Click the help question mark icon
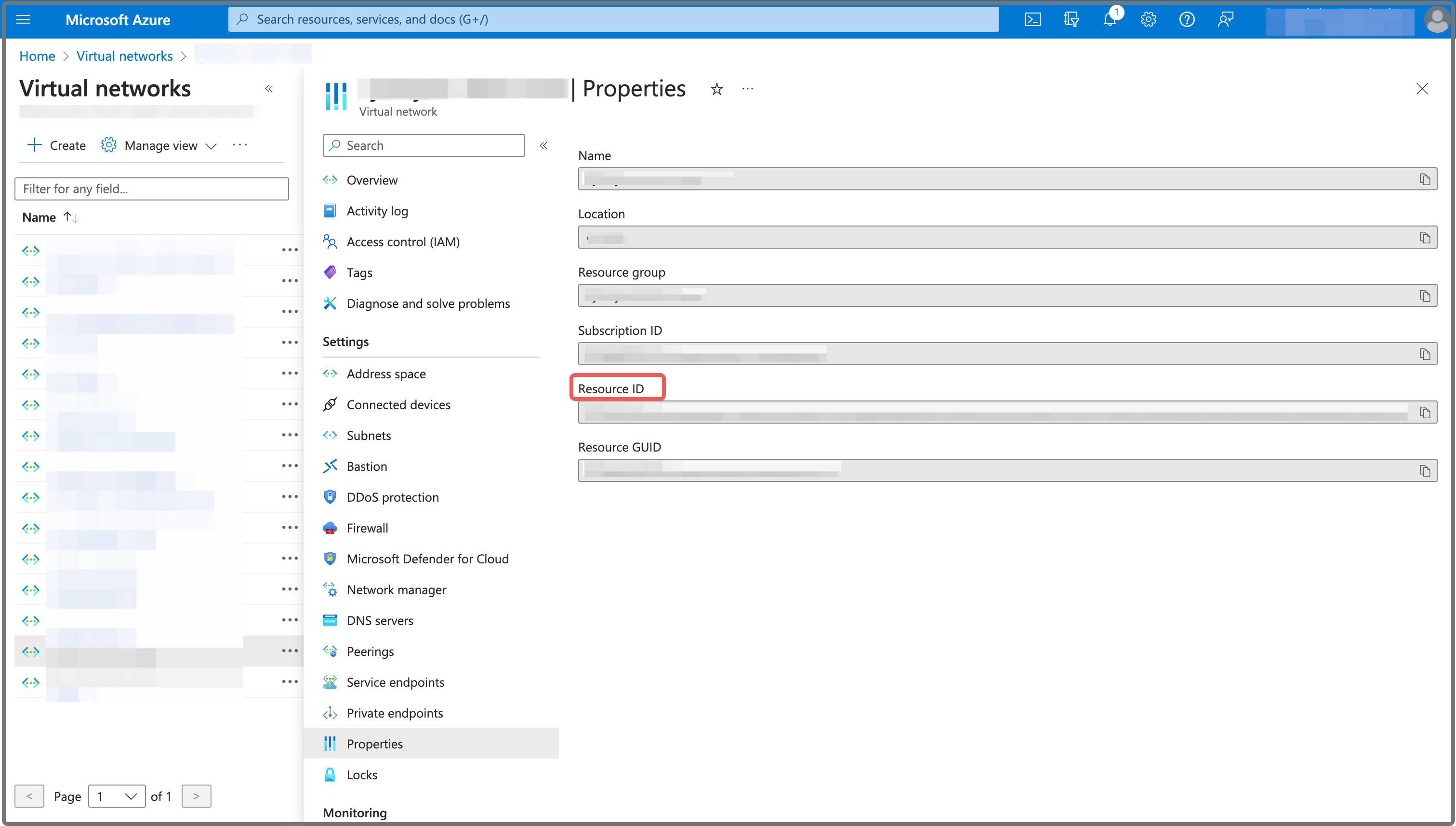Screen dimensions: 1456x826 [1187, 19]
